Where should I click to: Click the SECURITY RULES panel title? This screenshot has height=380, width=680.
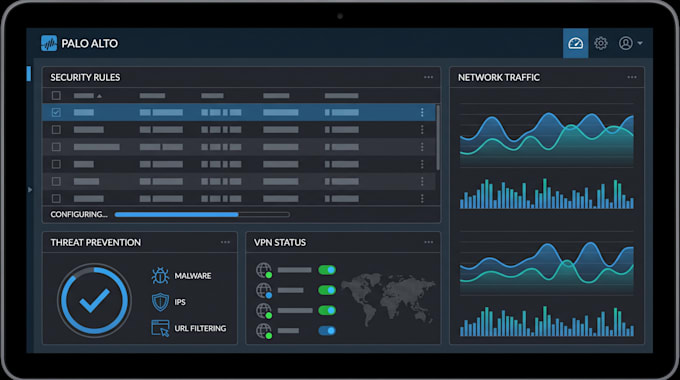click(85, 78)
